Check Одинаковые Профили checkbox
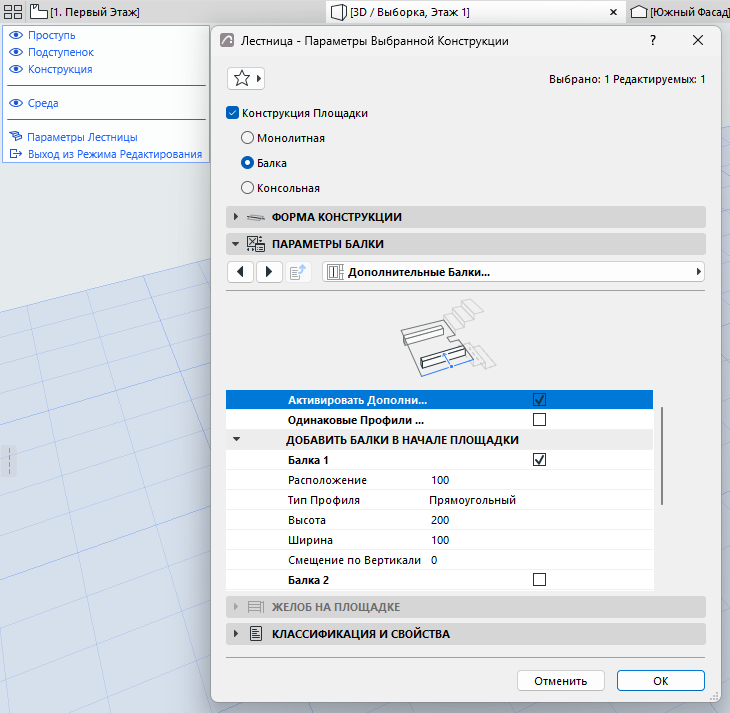Image resolution: width=730 pixels, height=713 pixels. [x=539, y=420]
